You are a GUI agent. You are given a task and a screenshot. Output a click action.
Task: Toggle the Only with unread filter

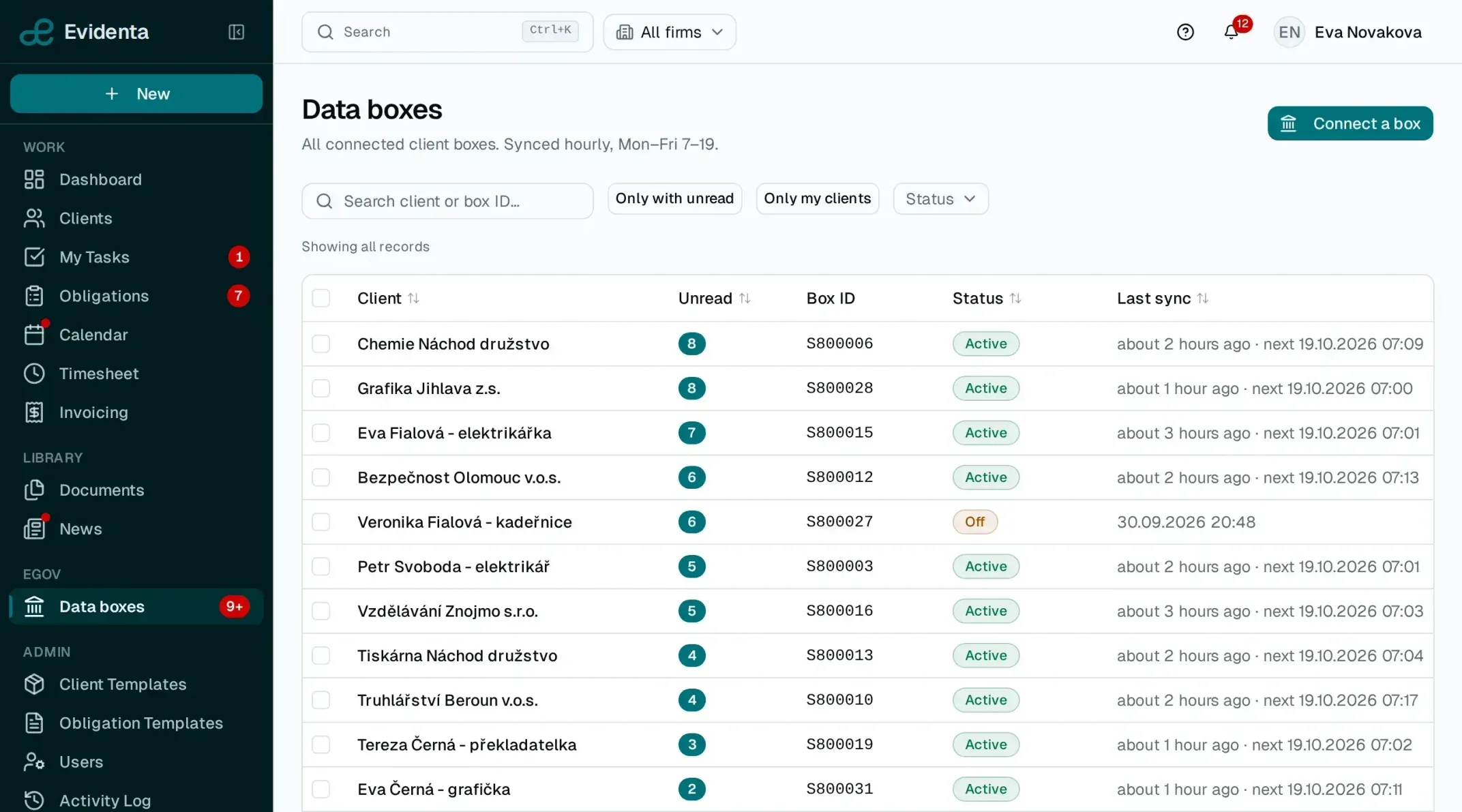674,198
